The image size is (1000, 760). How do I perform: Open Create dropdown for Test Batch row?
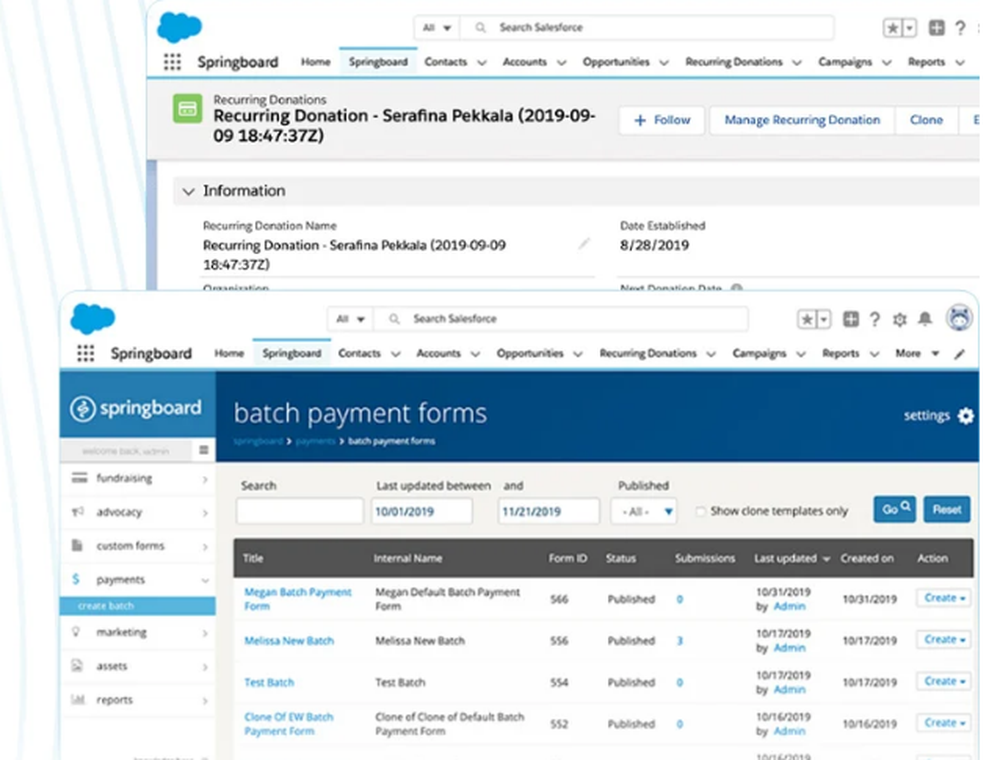(x=944, y=681)
